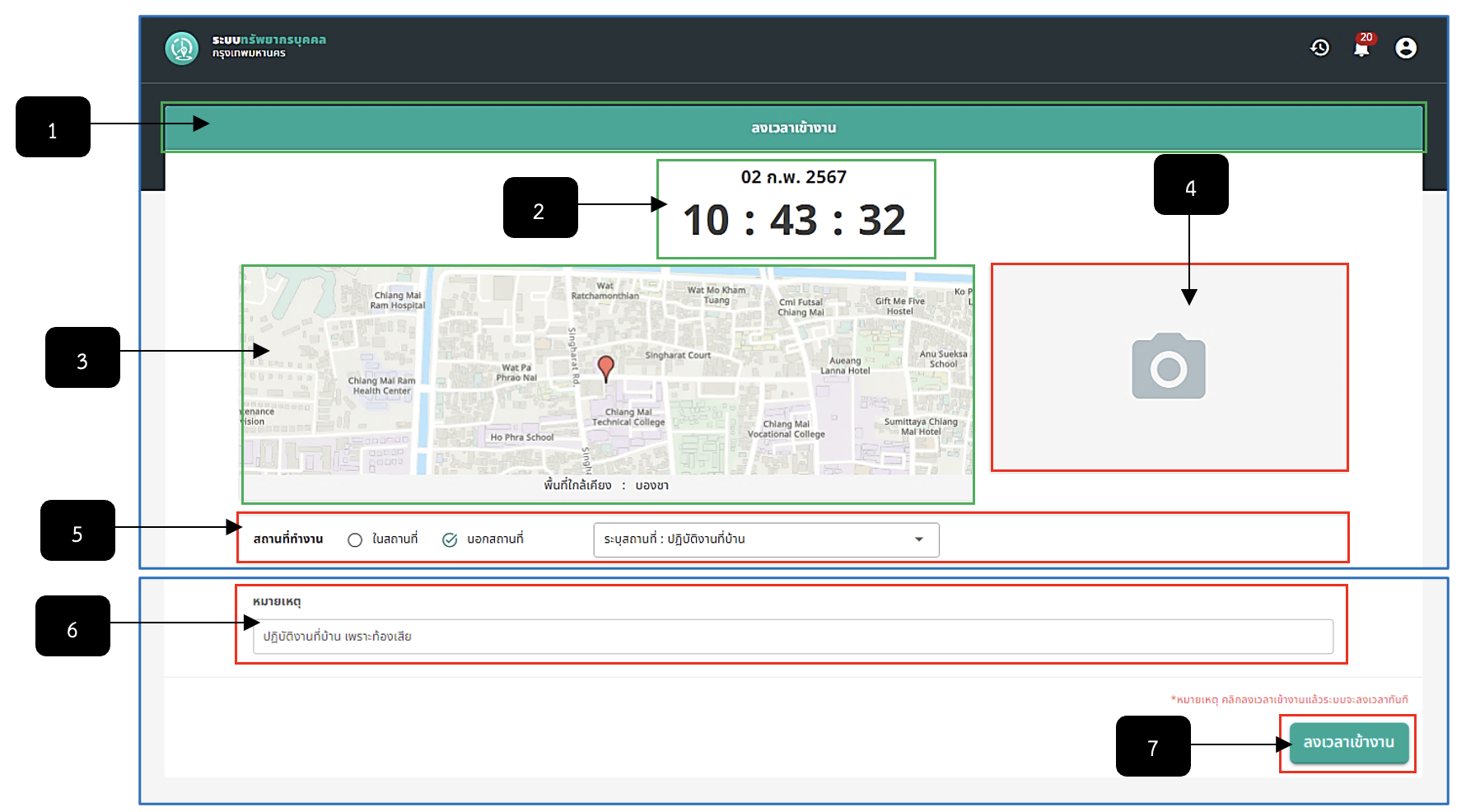The width and height of the screenshot is (1466, 812).
Task: Click Chiang Mai Technical College map label
Action: [628, 418]
